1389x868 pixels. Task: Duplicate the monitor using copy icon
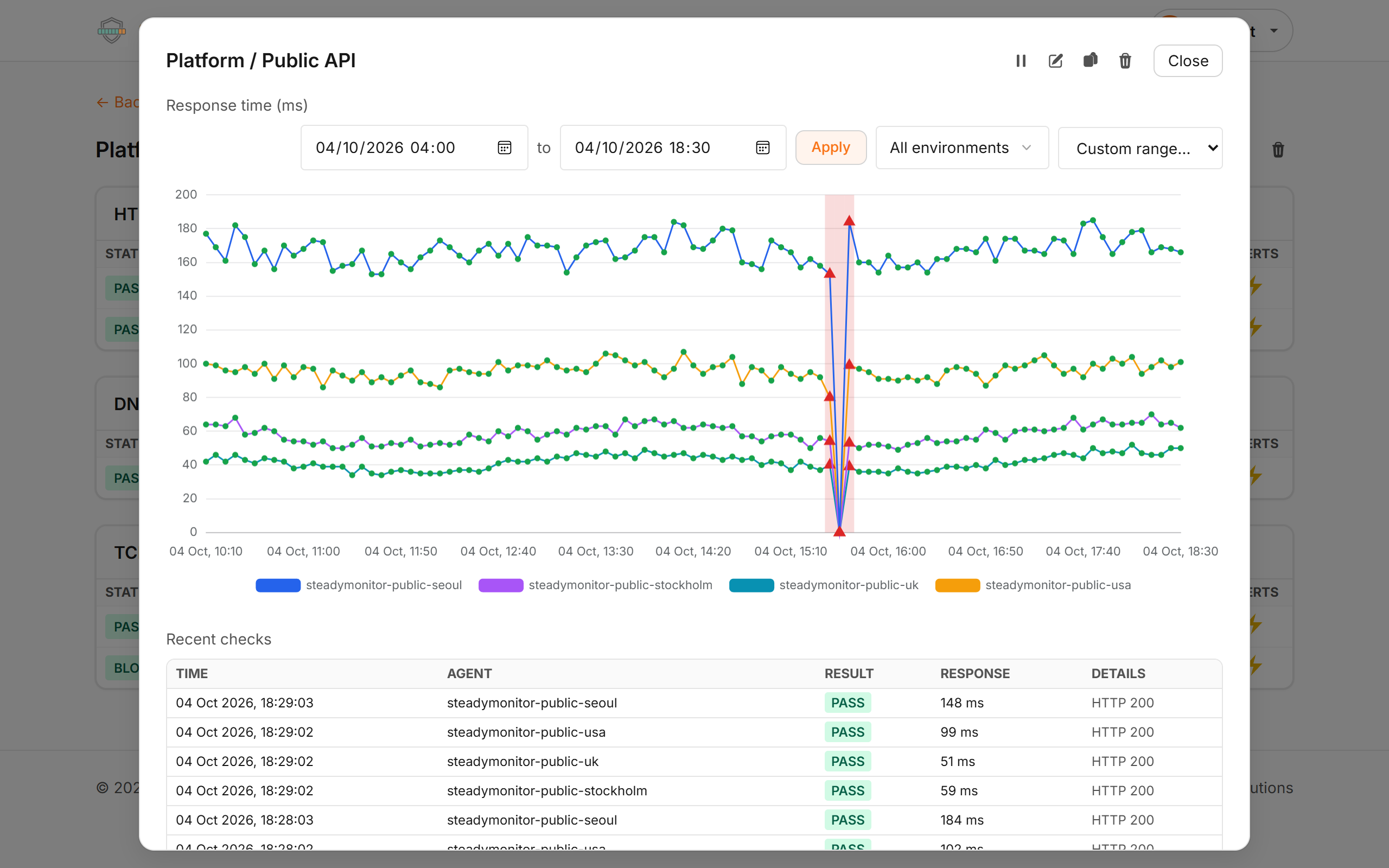click(1091, 60)
